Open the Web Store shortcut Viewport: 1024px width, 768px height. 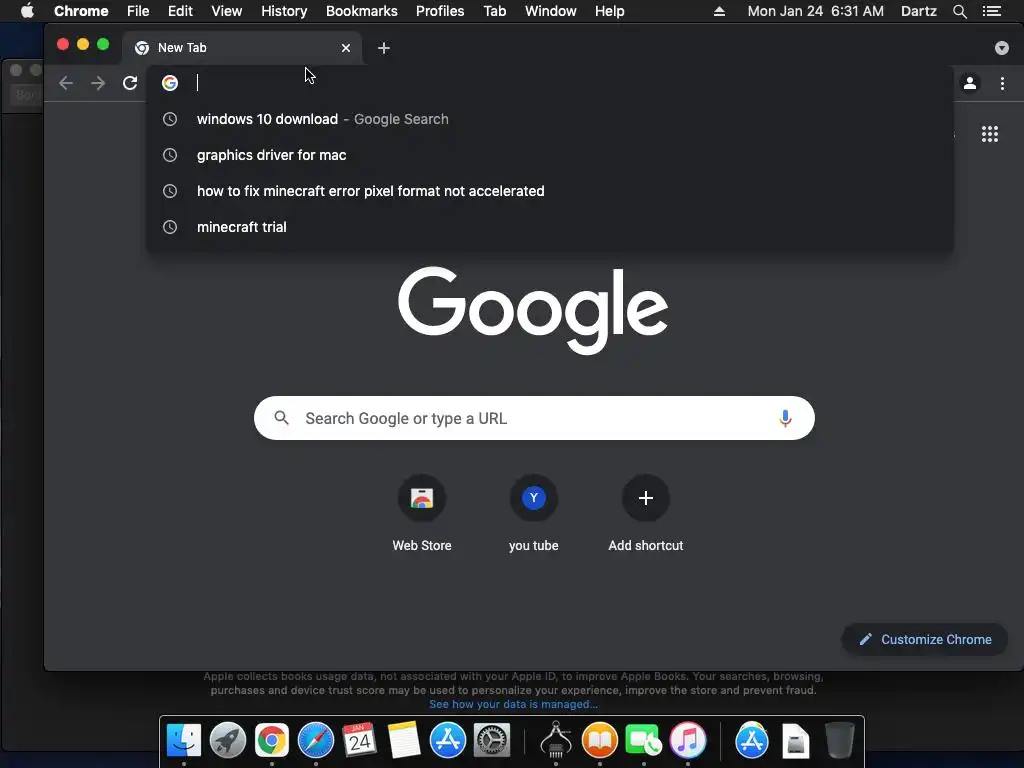pyautogui.click(x=422, y=514)
